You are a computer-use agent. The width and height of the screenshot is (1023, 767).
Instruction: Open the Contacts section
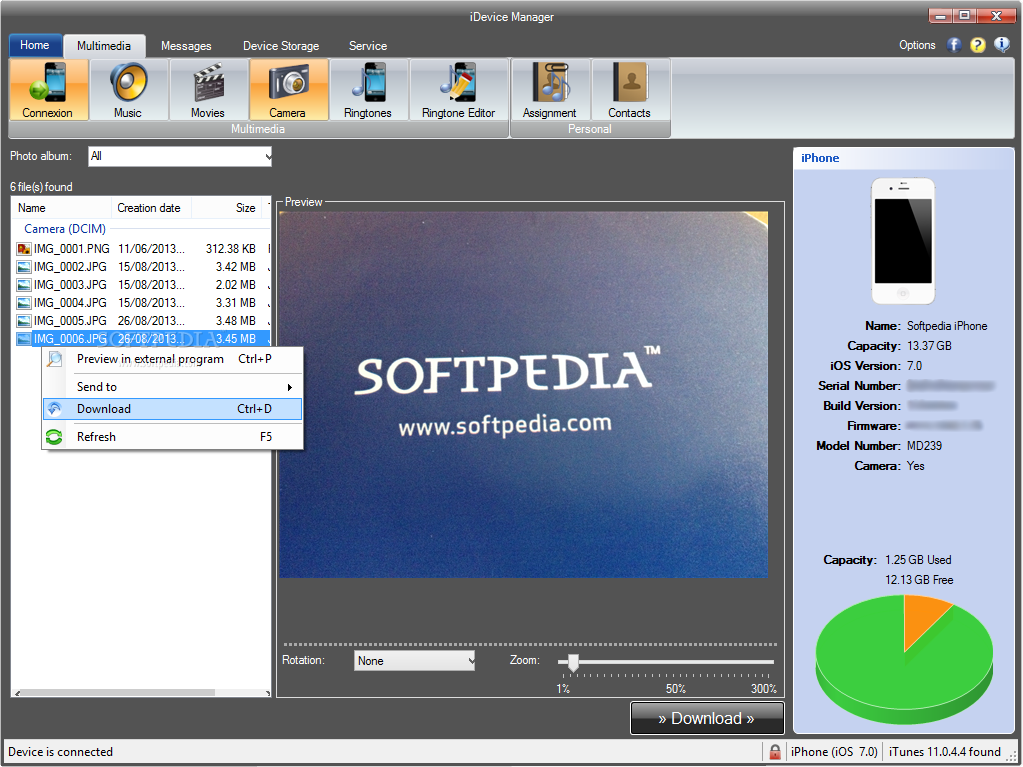point(630,89)
